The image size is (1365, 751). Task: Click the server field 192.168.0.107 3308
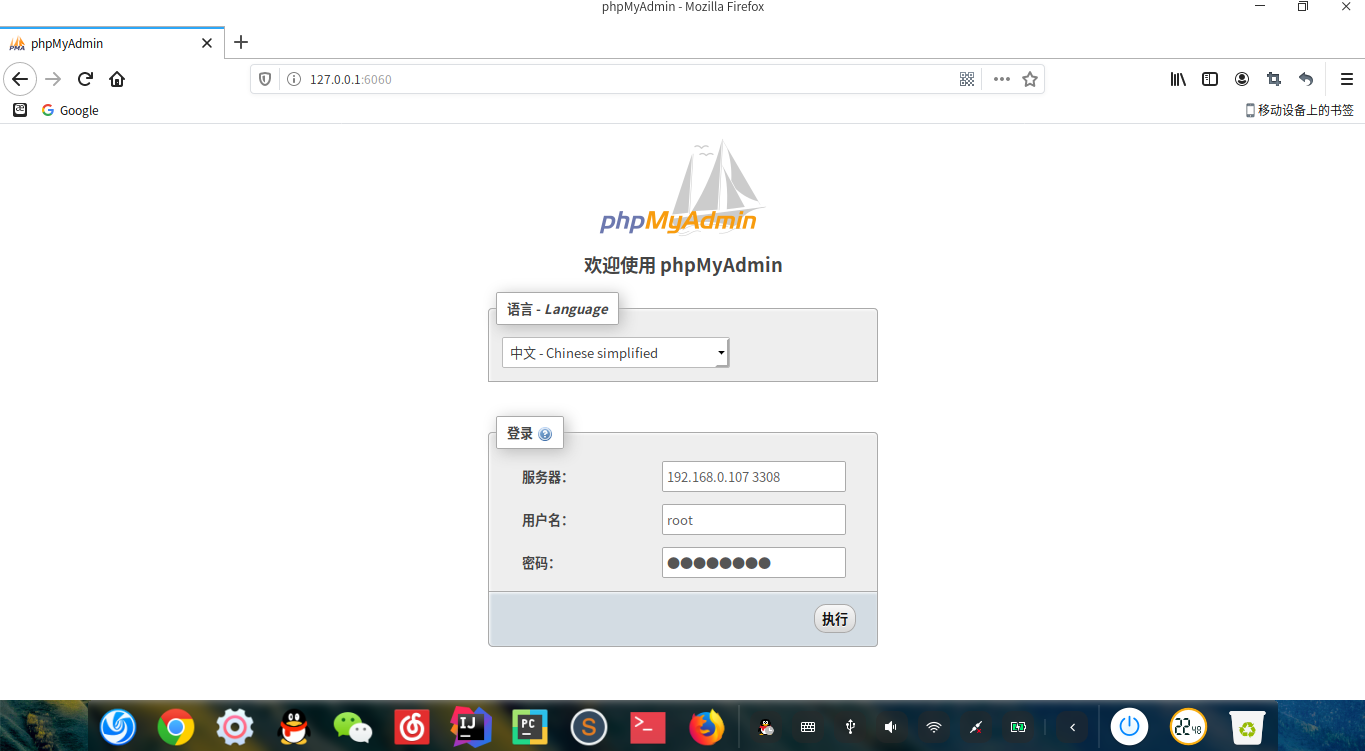tap(754, 477)
